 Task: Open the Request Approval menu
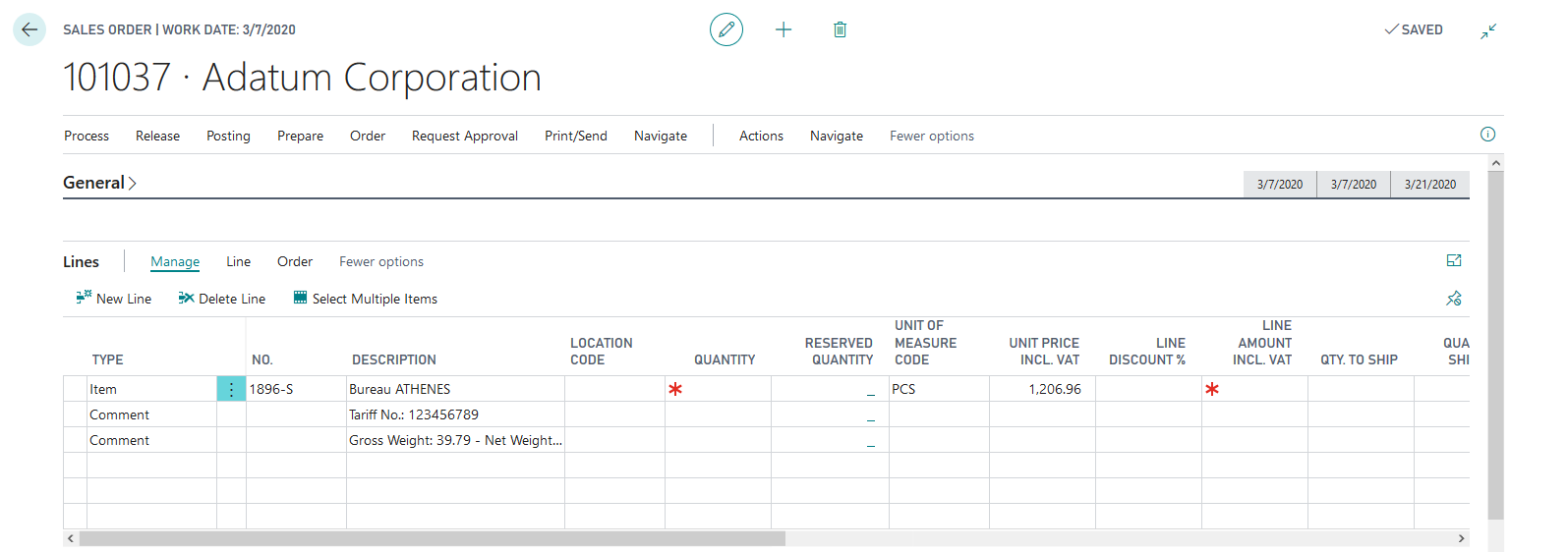click(465, 136)
